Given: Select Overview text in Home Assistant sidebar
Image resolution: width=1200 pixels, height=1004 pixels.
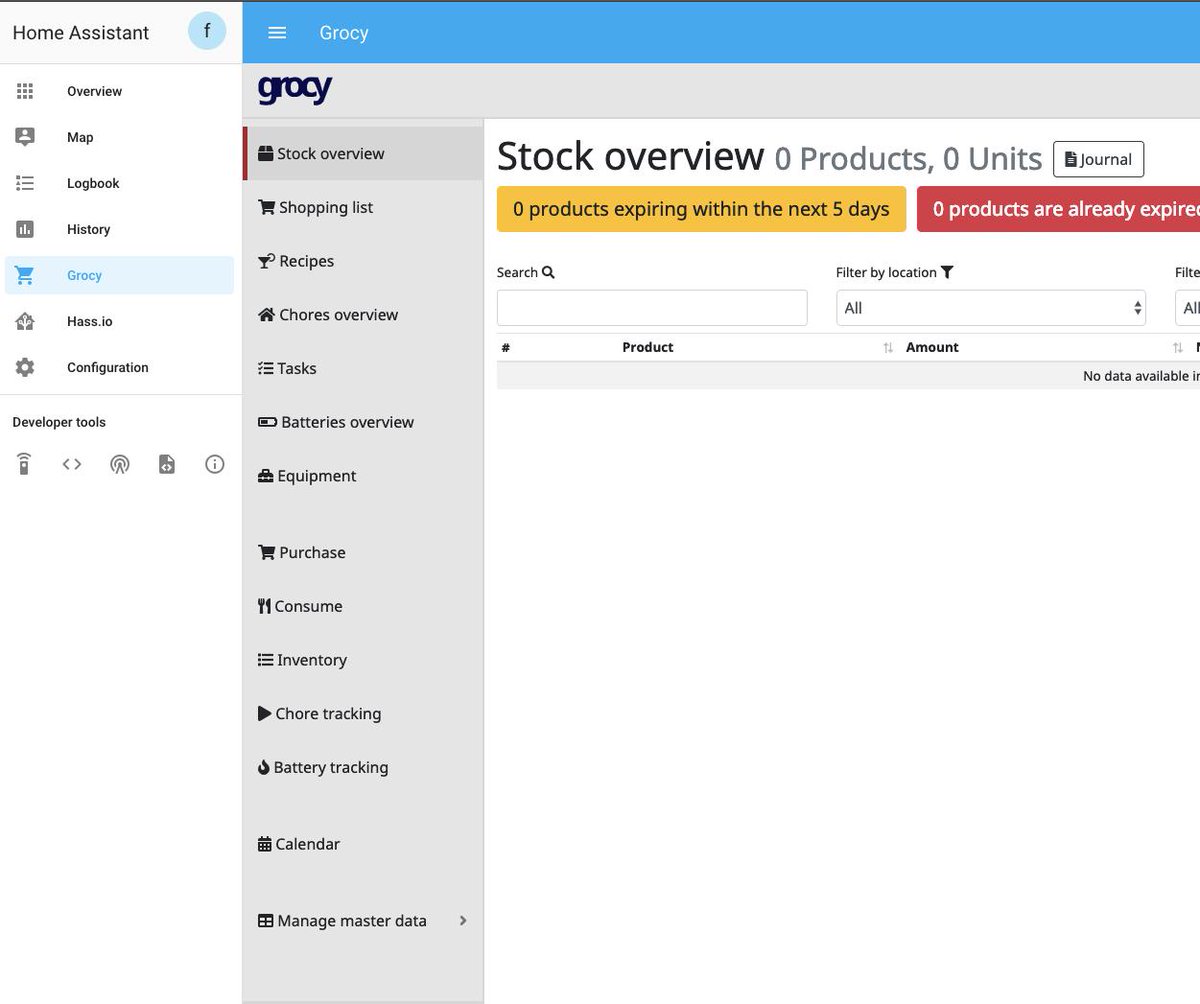Looking at the screenshot, I should point(94,91).
